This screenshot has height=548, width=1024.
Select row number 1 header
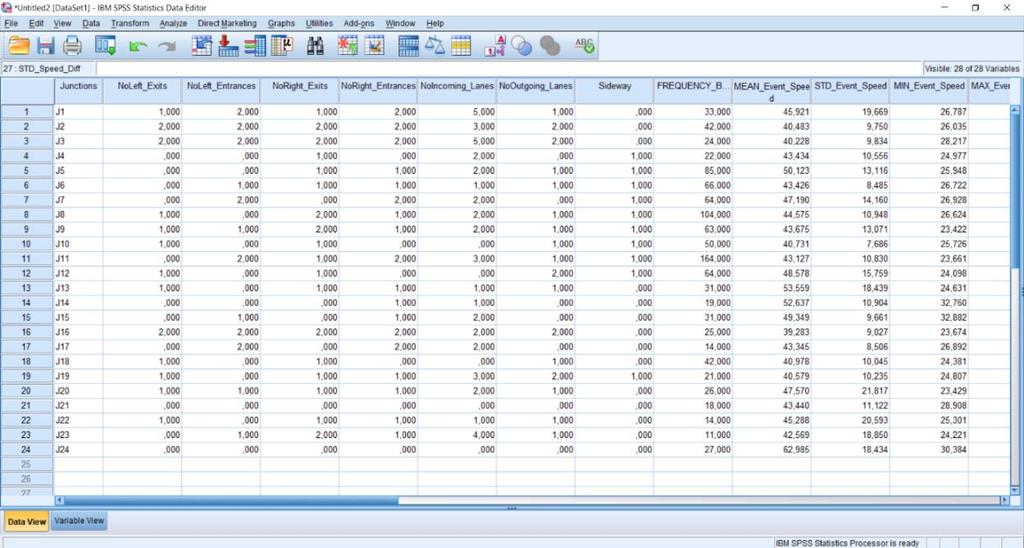tap(27, 112)
